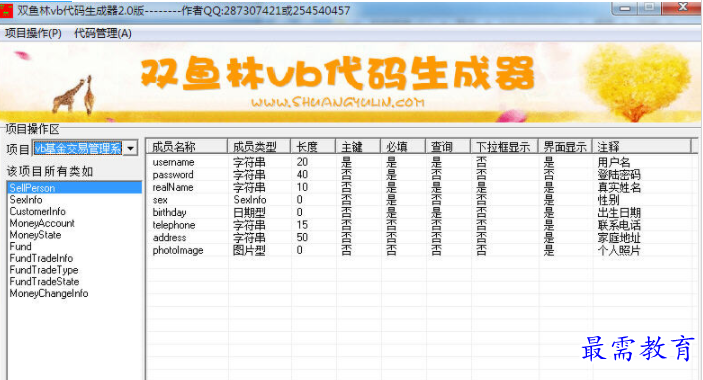Click the 性别 comment cell
The image size is (703, 380).
(x=608, y=200)
